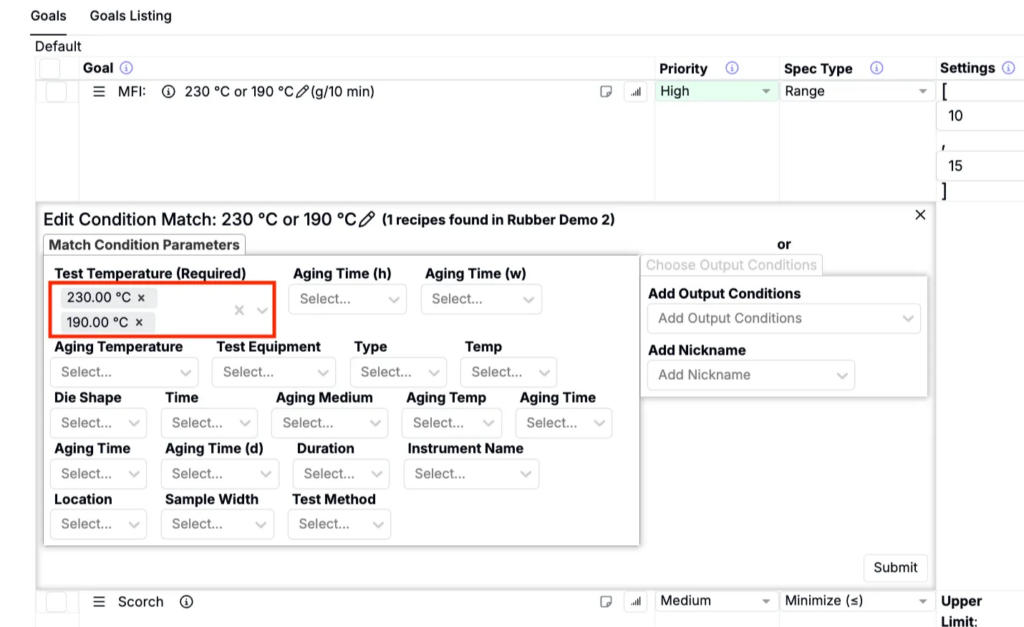Remove the 230.00 °C temperature tag

click(141, 298)
